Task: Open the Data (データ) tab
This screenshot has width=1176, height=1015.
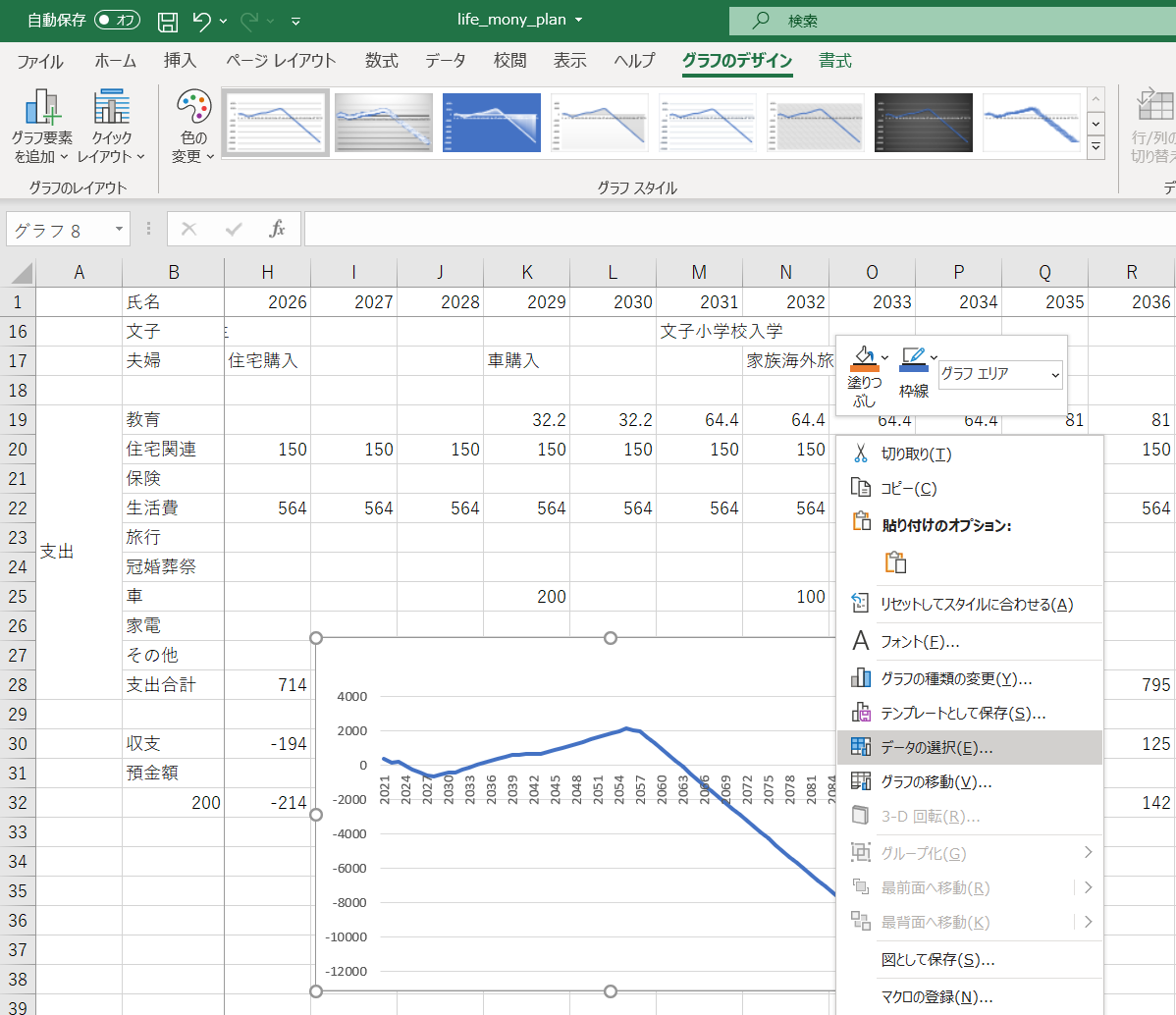Action: (x=445, y=61)
